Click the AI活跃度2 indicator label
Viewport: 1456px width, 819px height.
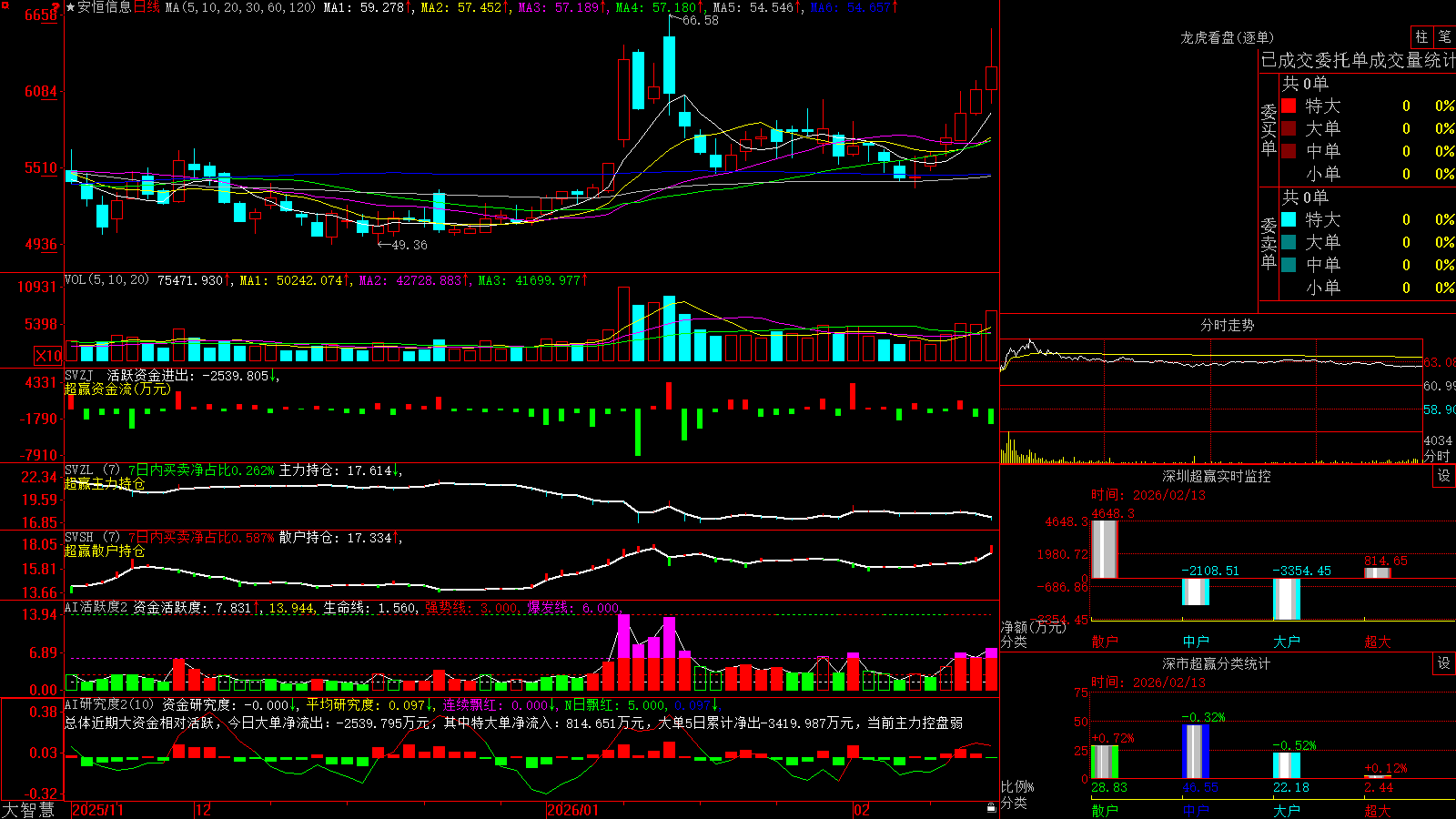pos(96,608)
